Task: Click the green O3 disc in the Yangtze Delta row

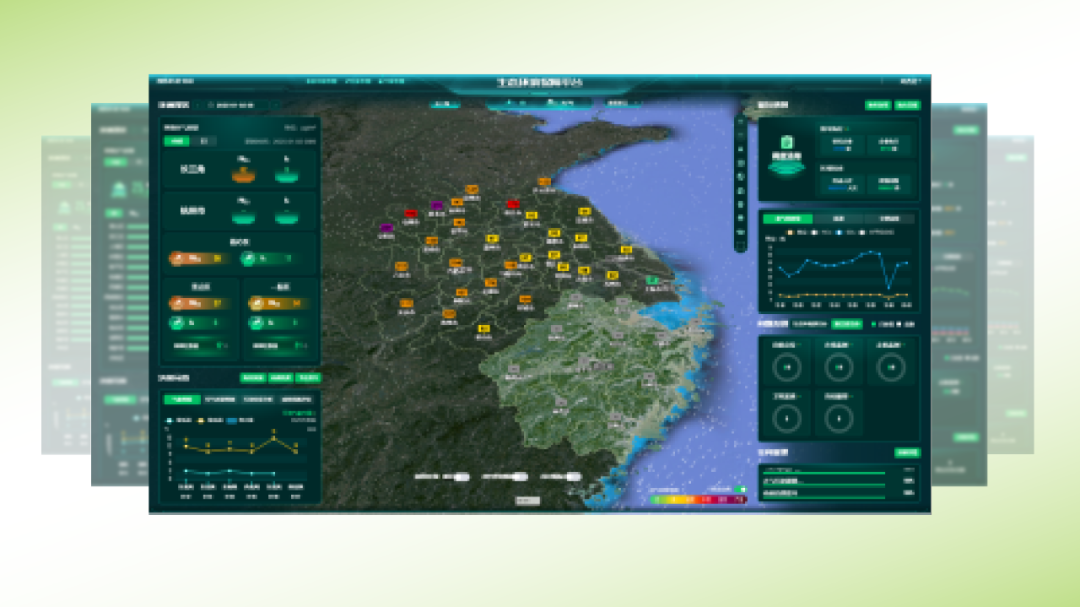Action: point(286,175)
